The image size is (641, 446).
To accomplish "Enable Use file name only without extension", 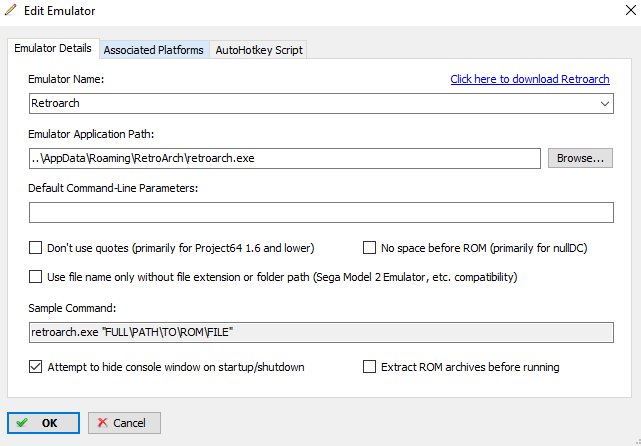I will tap(37, 277).
